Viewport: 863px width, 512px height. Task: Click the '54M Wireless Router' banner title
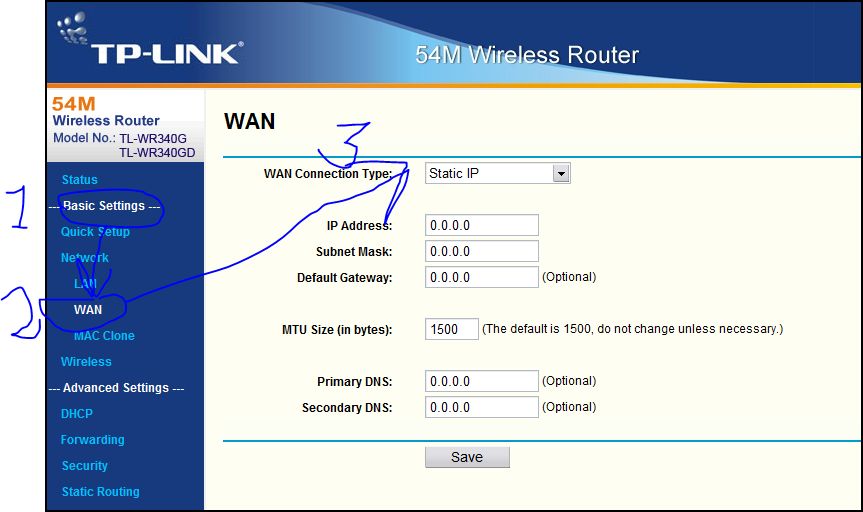(527, 55)
